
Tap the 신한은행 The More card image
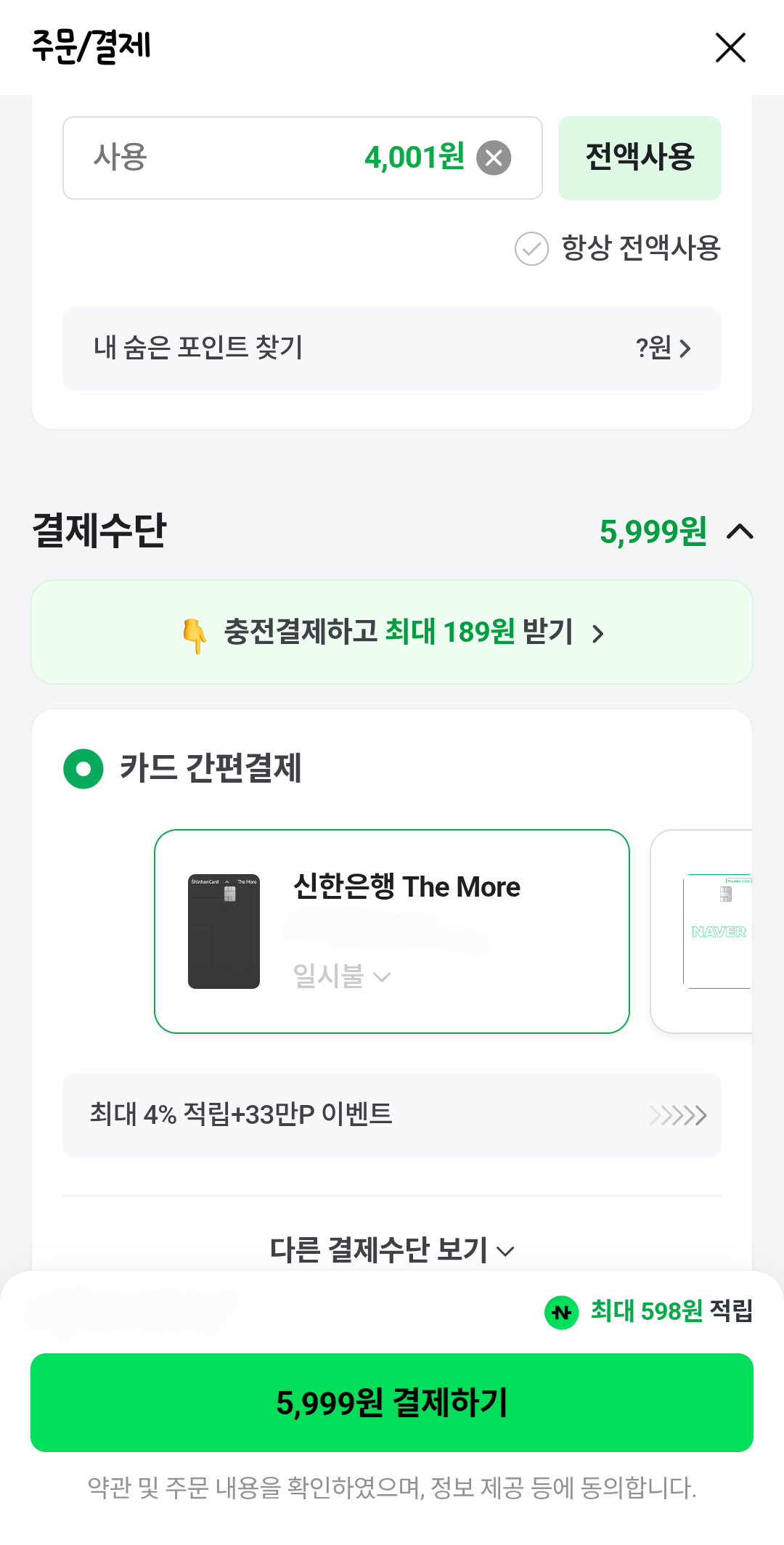click(x=224, y=931)
